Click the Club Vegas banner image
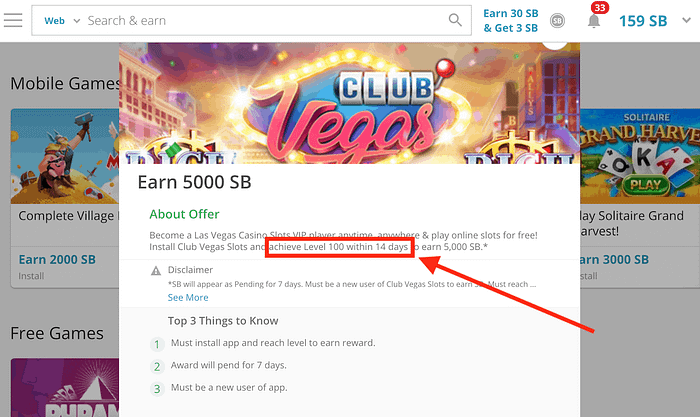Viewport: 700px width, 417px height. (x=350, y=103)
